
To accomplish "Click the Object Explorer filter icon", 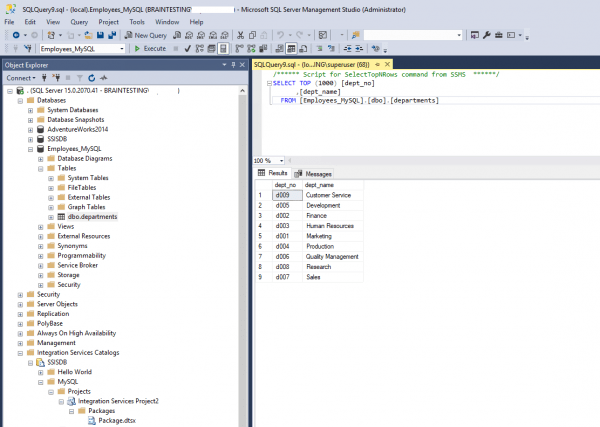I will coord(80,78).
